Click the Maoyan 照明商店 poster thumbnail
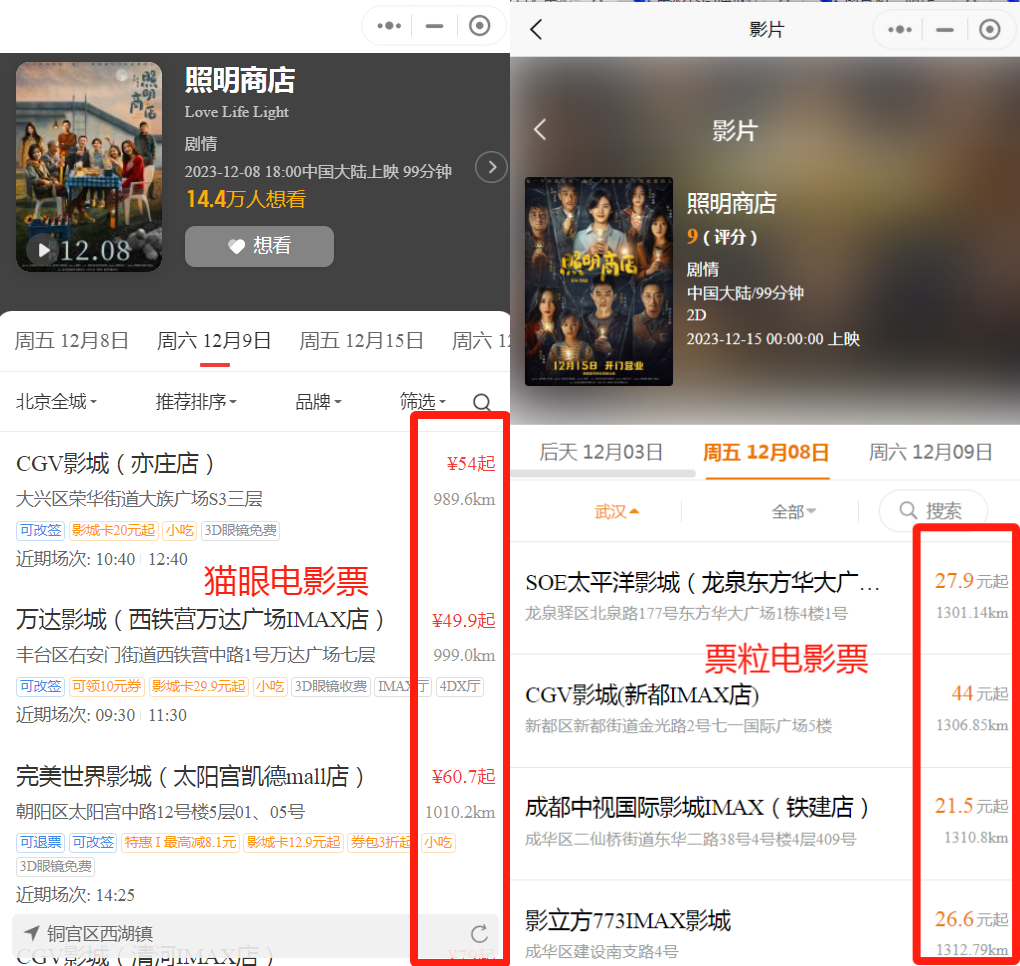1020x966 pixels. click(89, 167)
